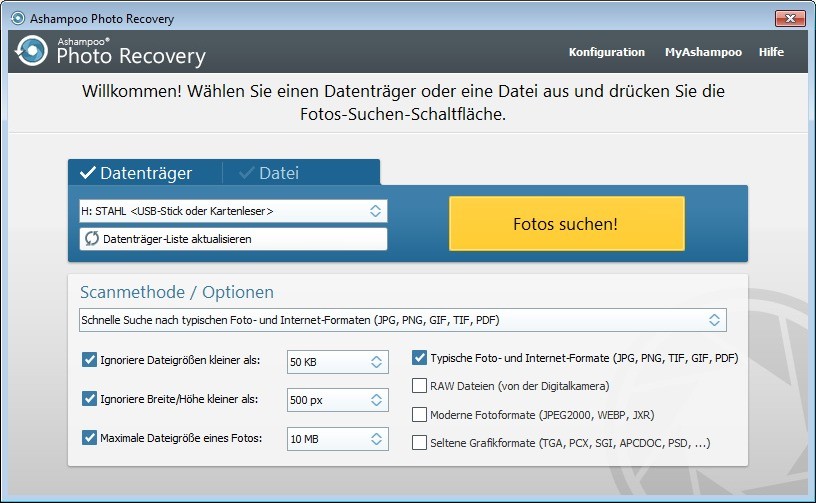Screen dimensions: 816x503
Task: Toggle Ignoriere Dateigrößen kleiner als checkbox
Action: 90,360
